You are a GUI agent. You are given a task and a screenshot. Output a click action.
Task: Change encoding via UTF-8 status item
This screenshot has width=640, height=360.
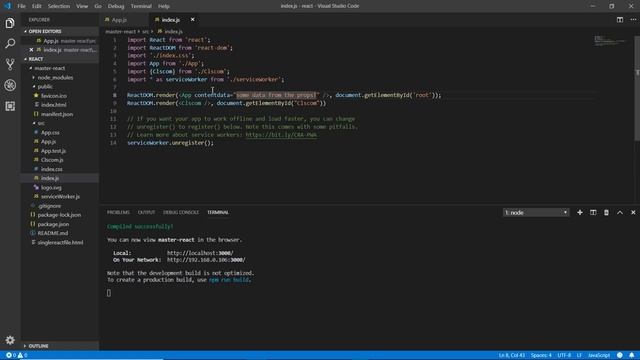pyautogui.click(x=564, y=356)
